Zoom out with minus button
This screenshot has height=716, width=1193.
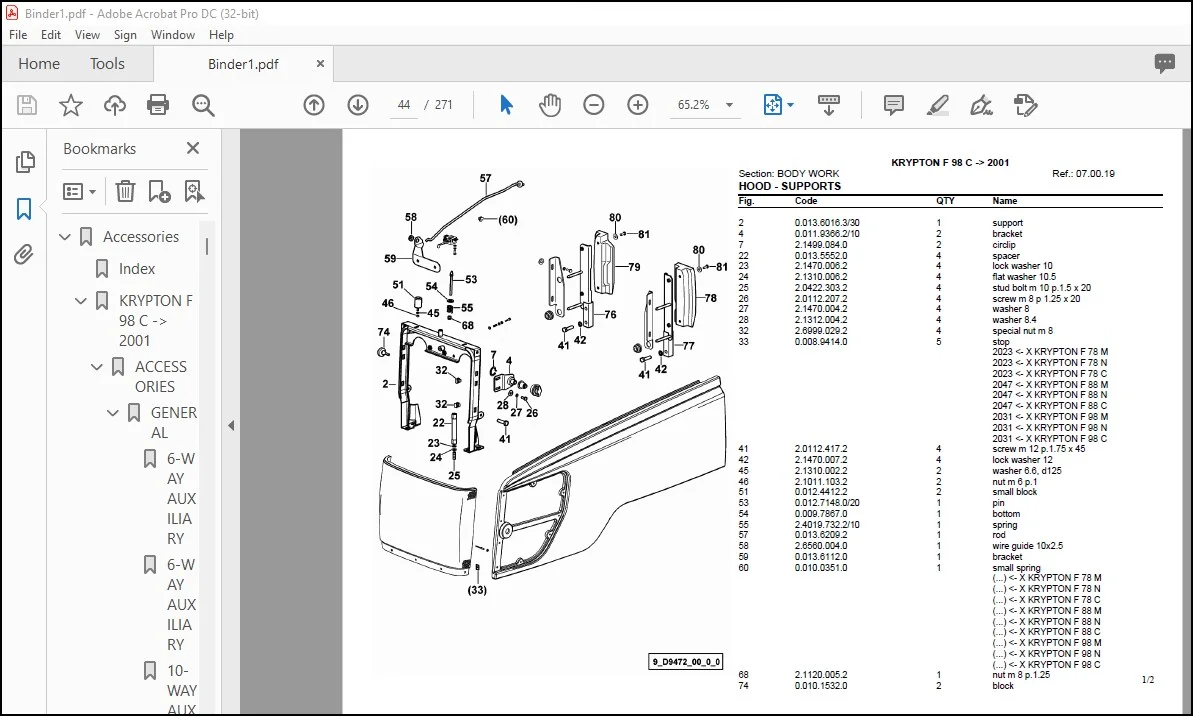coord(593,105)
